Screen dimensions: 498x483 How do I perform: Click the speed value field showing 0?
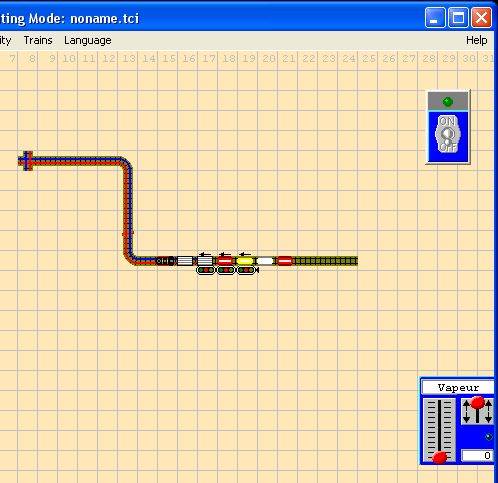tap(477, 455)
